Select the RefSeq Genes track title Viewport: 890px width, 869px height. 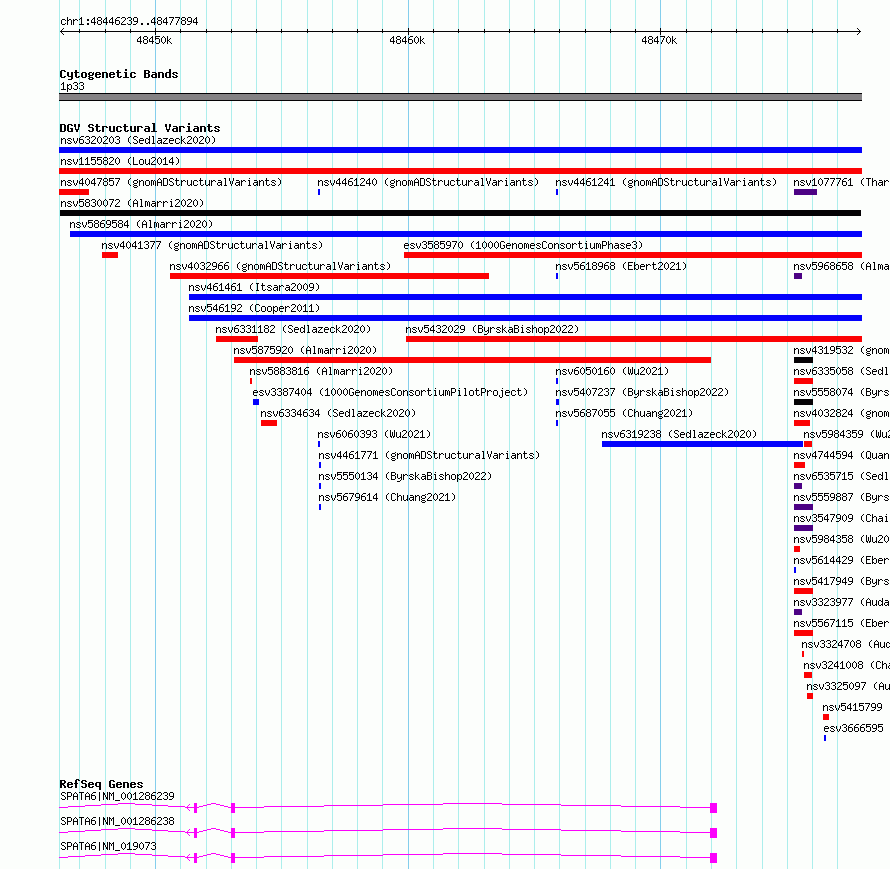click(x=101, y=784)
